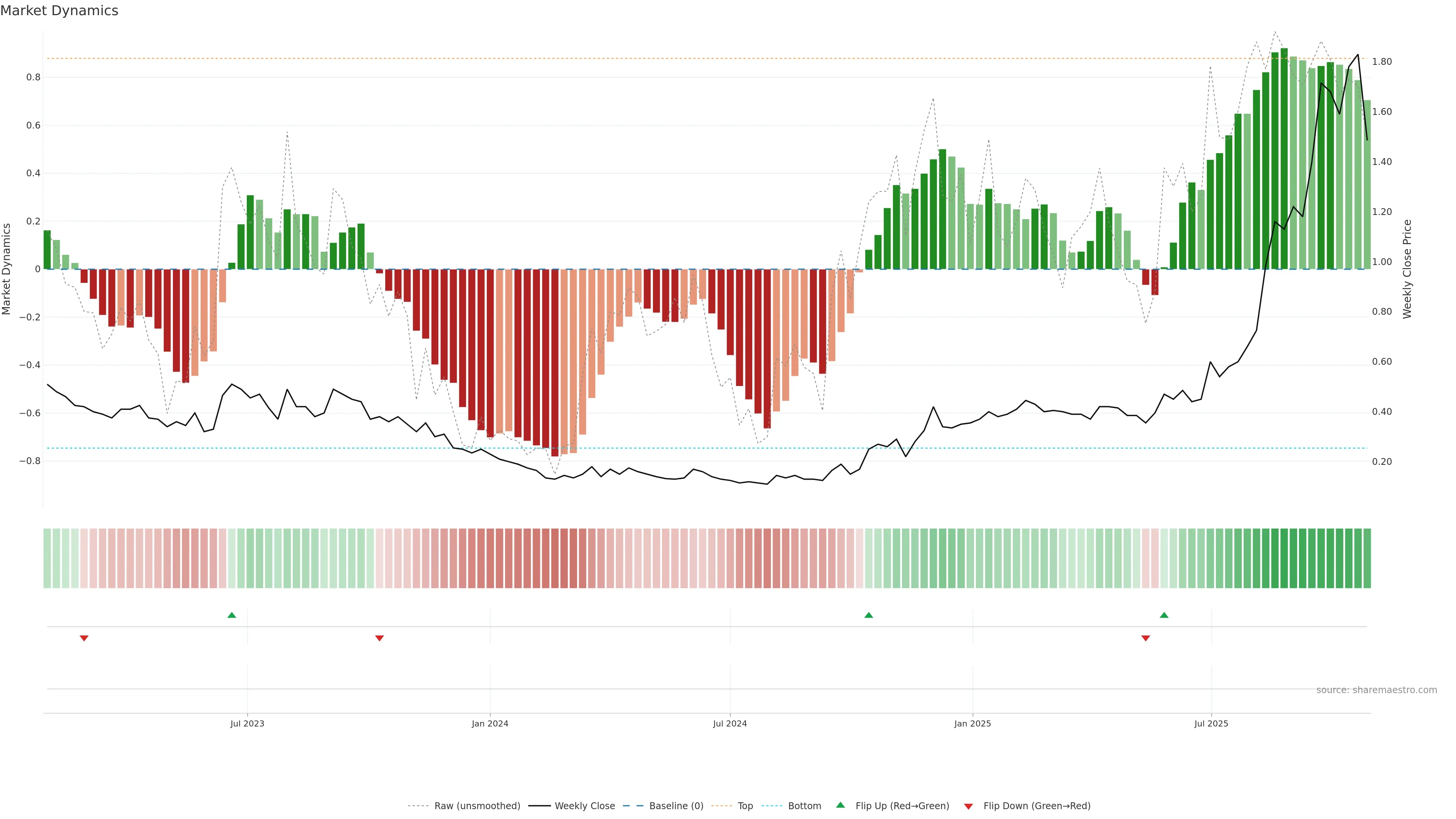Click the Jul 2025 x-axis label
The height and width of the screenshot is (819, 1456).
pyautogui.click(x=1211, y=723)
